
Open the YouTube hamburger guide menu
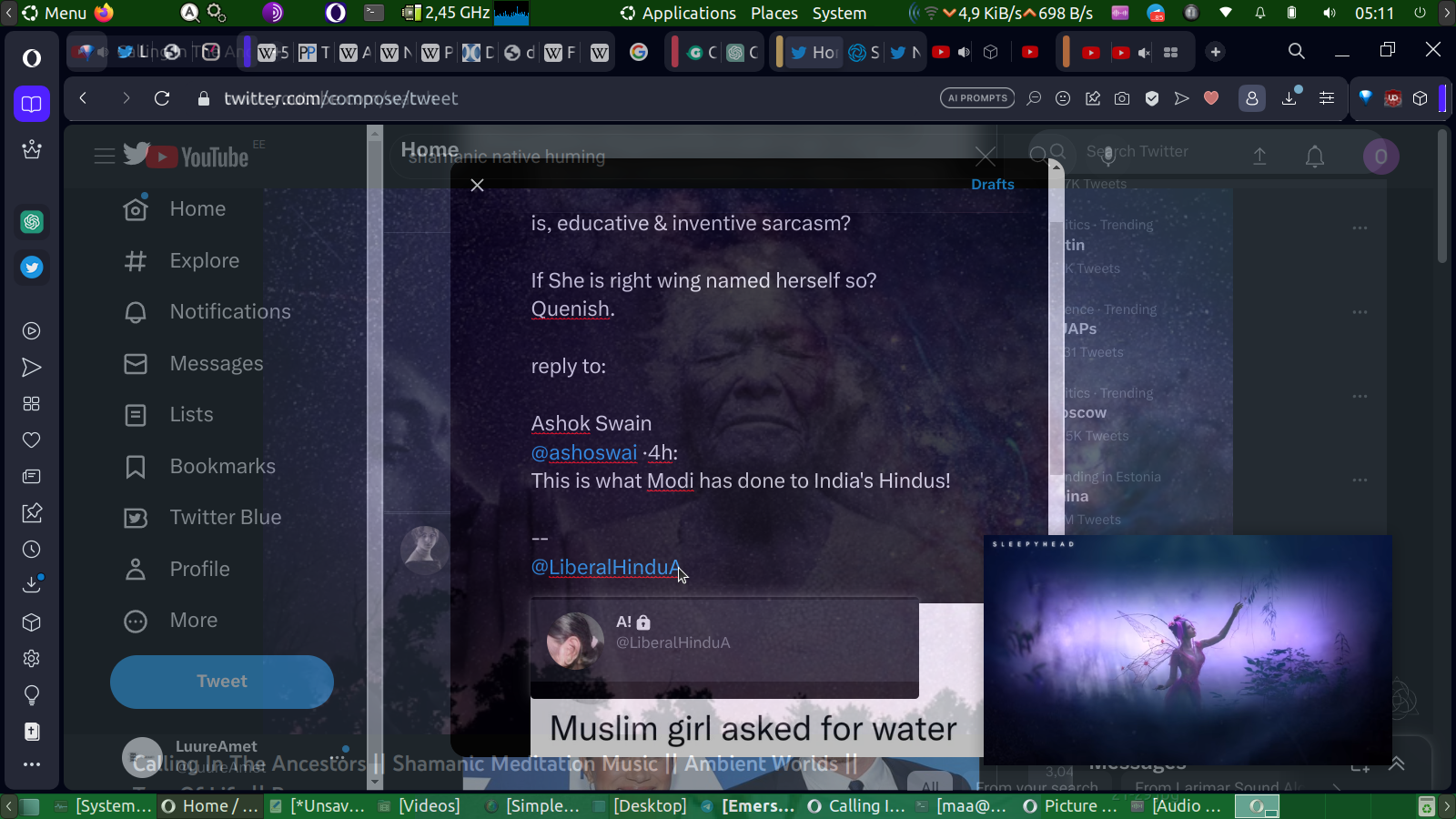click(x=105, y=157)
